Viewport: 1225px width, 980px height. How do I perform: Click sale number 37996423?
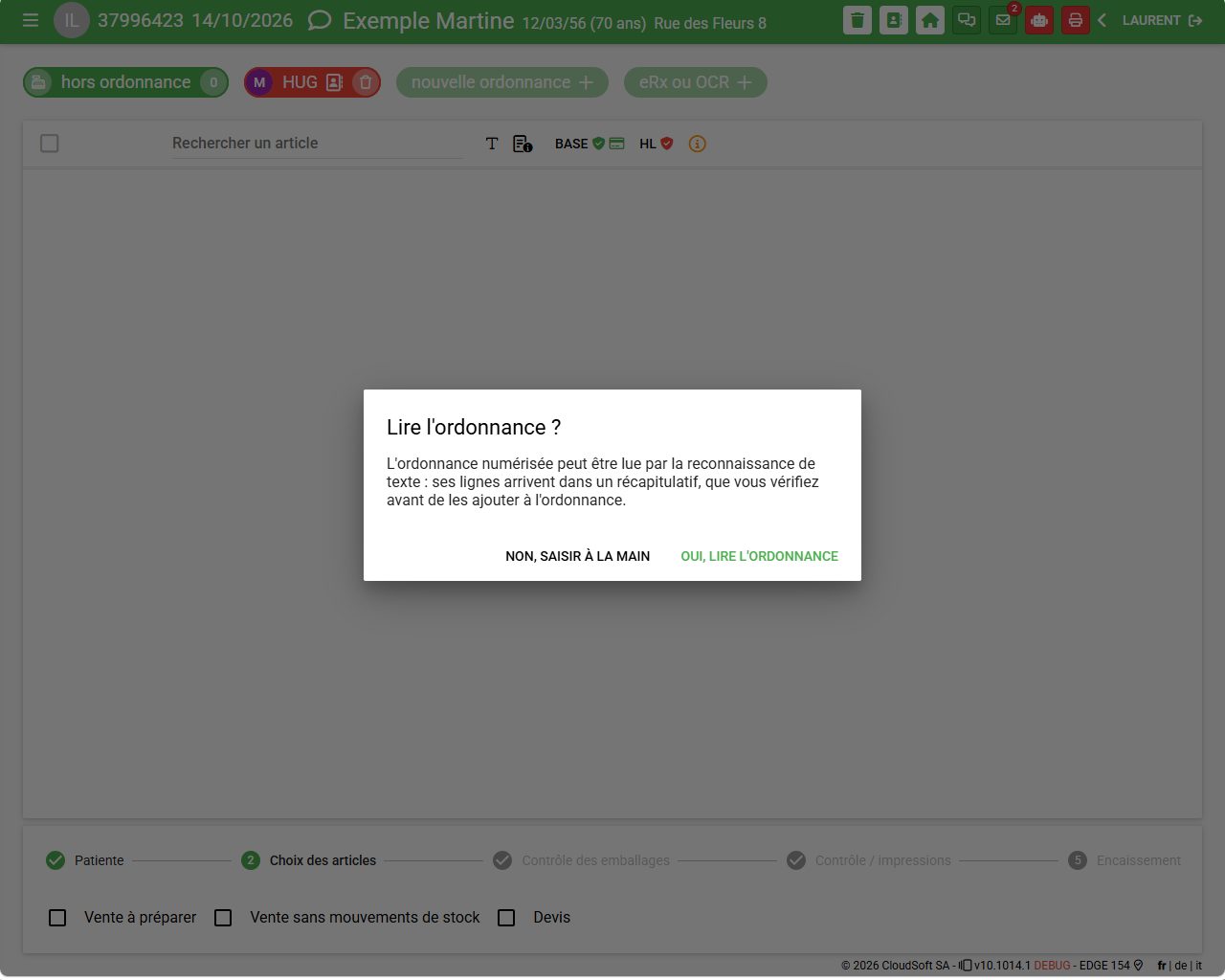tap(141, 20)
